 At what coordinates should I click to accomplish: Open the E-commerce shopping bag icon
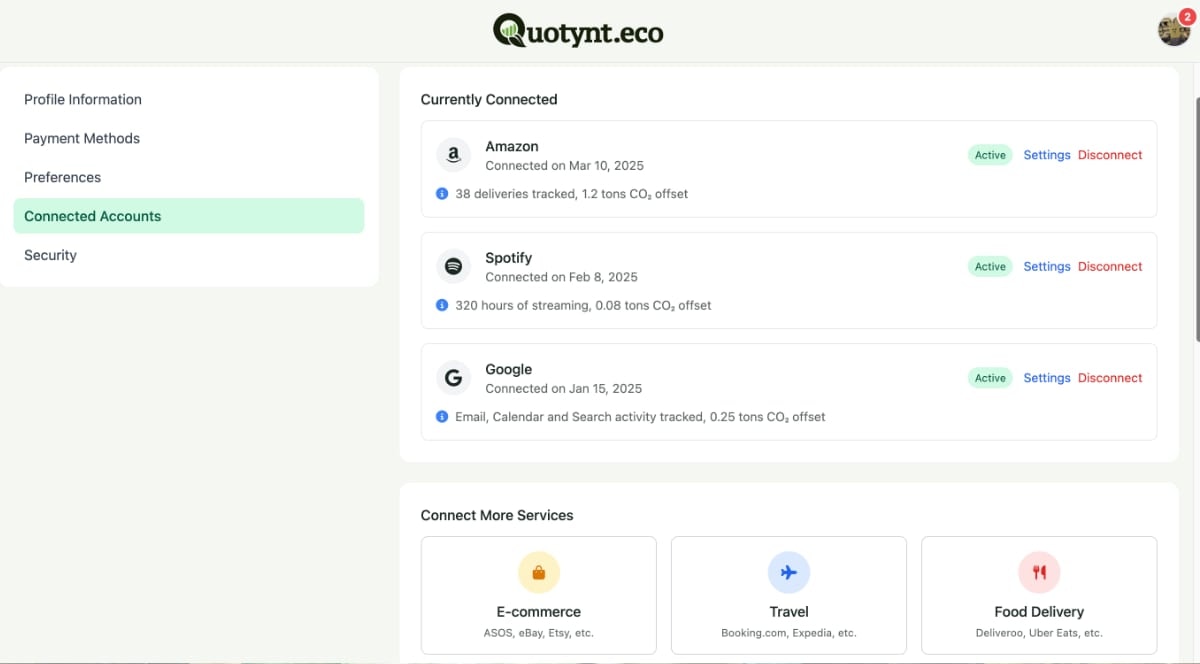[538, 572]
